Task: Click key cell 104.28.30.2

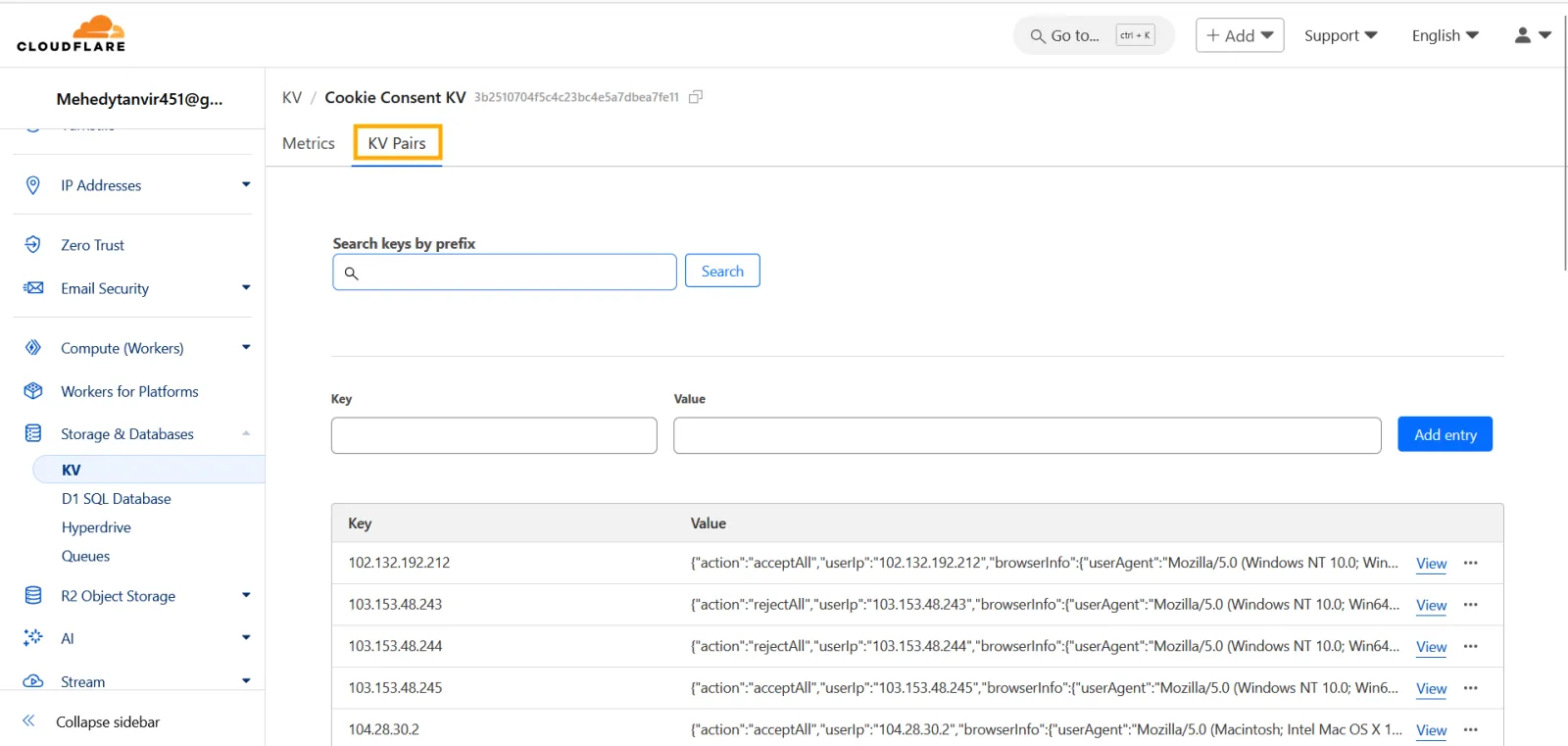Action: (x=383, y=729)
